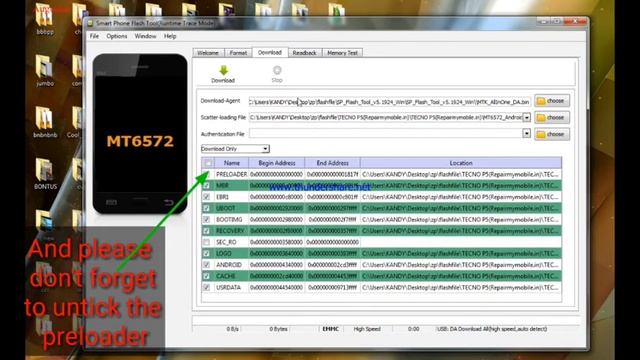Viewport: 640px width, 360px height.
Task: Untick the ANDROID checkbox
Action: 207,265
